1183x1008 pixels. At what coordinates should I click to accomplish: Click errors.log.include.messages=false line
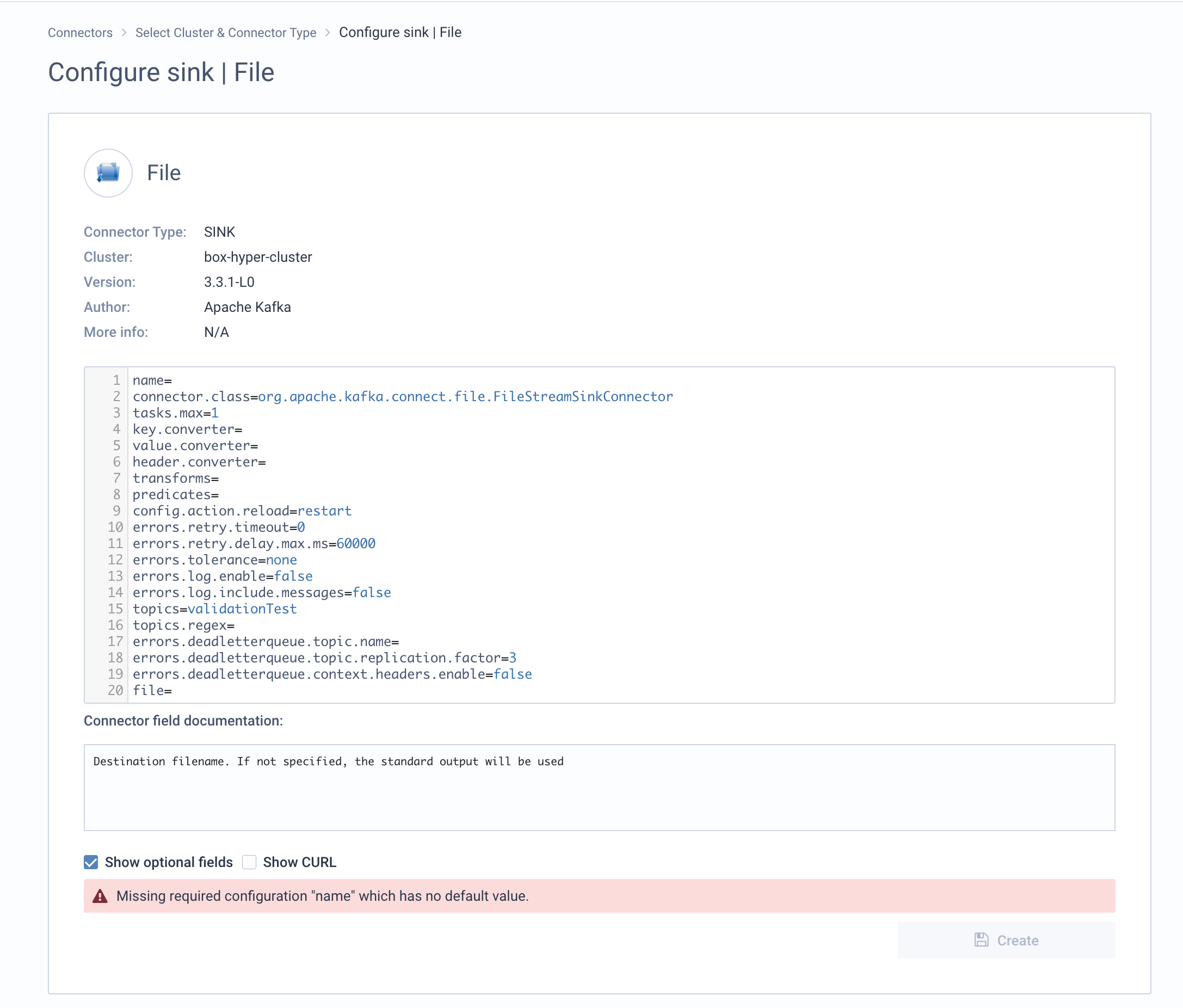tap(262, 592)
